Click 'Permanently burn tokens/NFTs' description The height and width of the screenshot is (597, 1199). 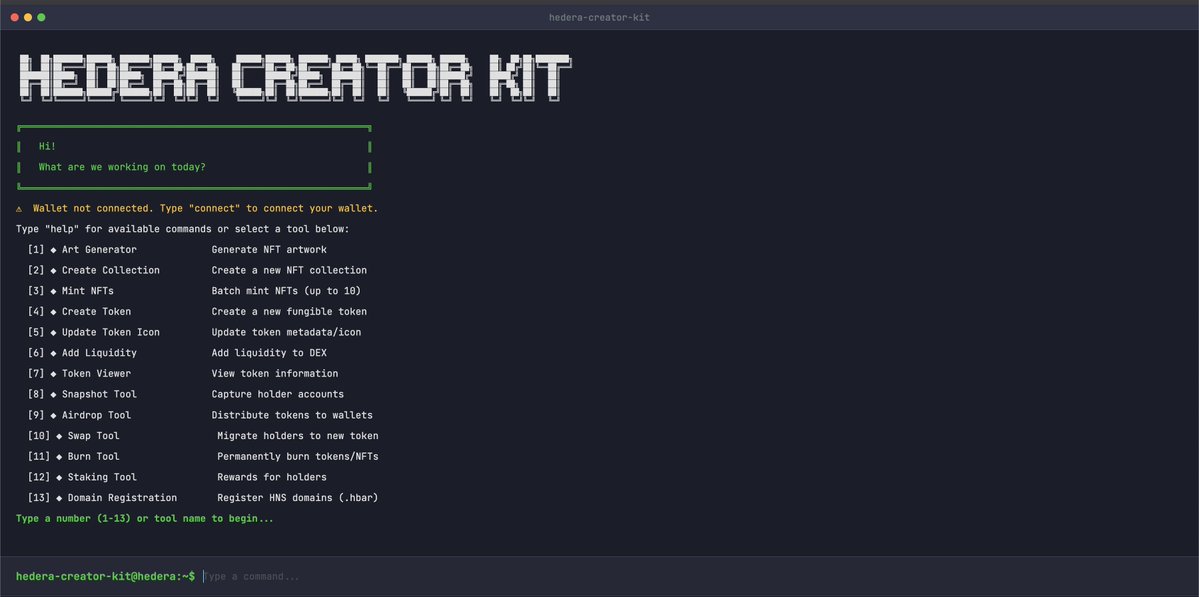297,456
